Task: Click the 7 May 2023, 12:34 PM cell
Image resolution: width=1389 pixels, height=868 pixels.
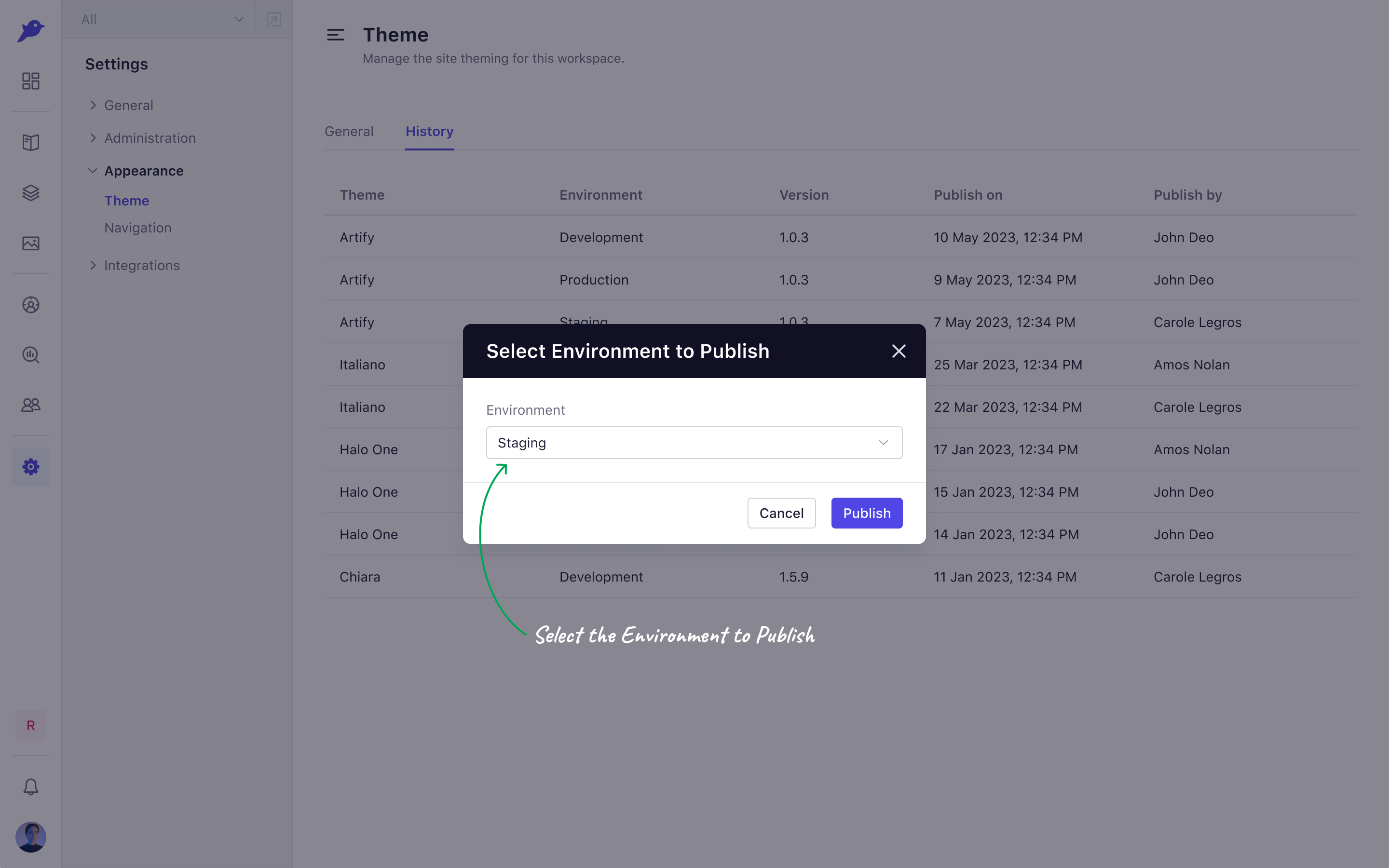Action: point(1005,322)
